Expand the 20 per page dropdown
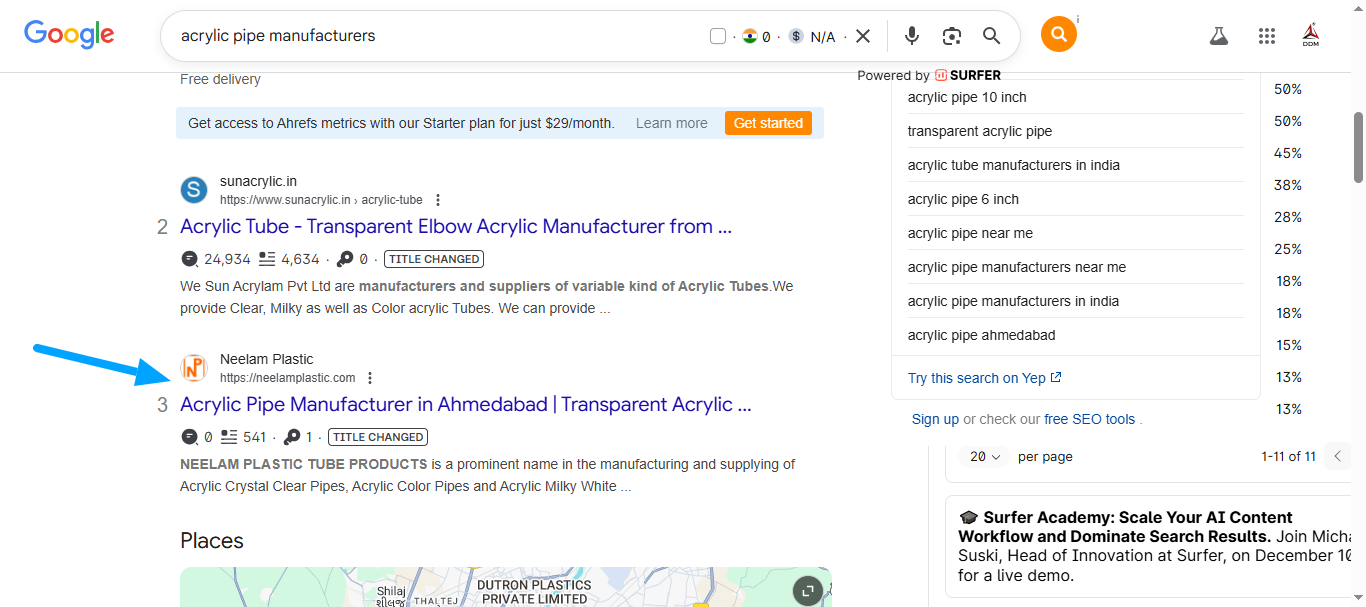Screen dimensions: 1366x607 (x=985, y=456)
